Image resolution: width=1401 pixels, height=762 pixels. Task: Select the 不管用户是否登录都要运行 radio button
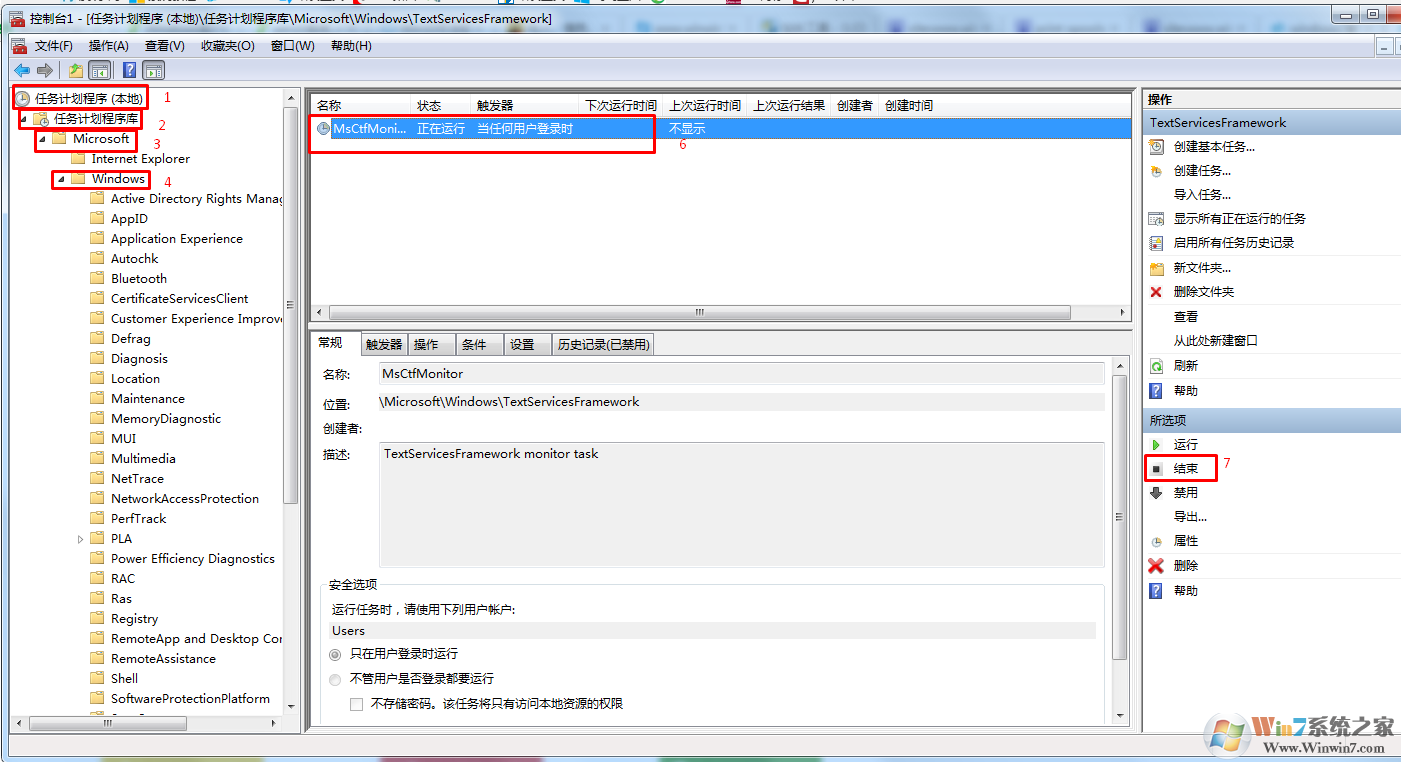(x=336, y=679)
